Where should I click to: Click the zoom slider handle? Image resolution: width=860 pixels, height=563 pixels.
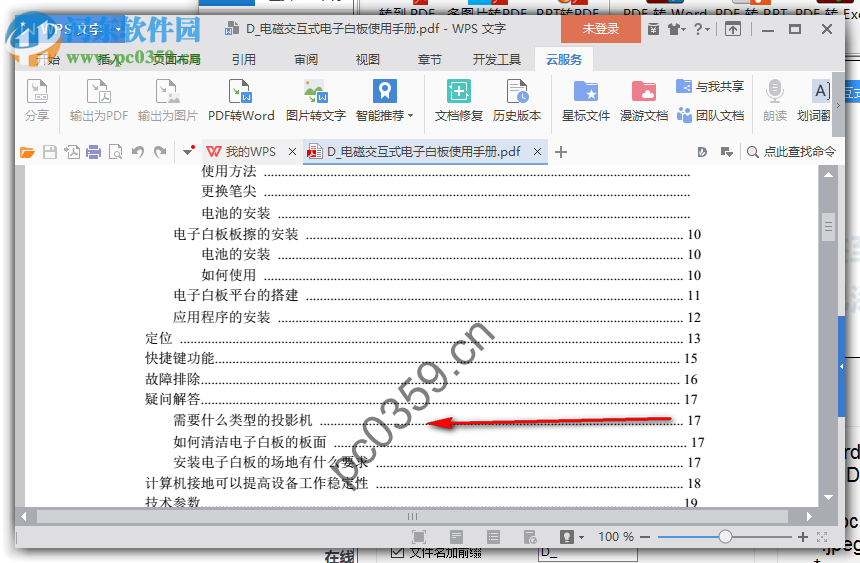click(725, 537)
